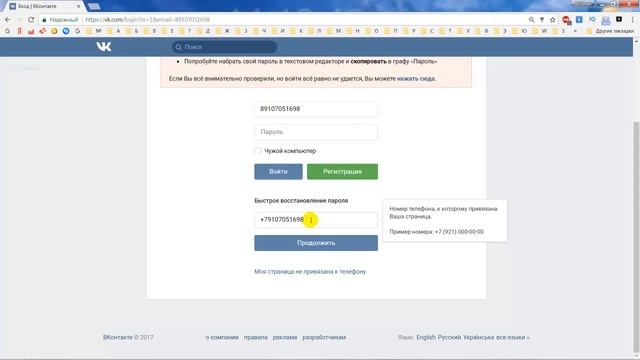Click the VK logo in the header
640x360 pixels.
104,47
